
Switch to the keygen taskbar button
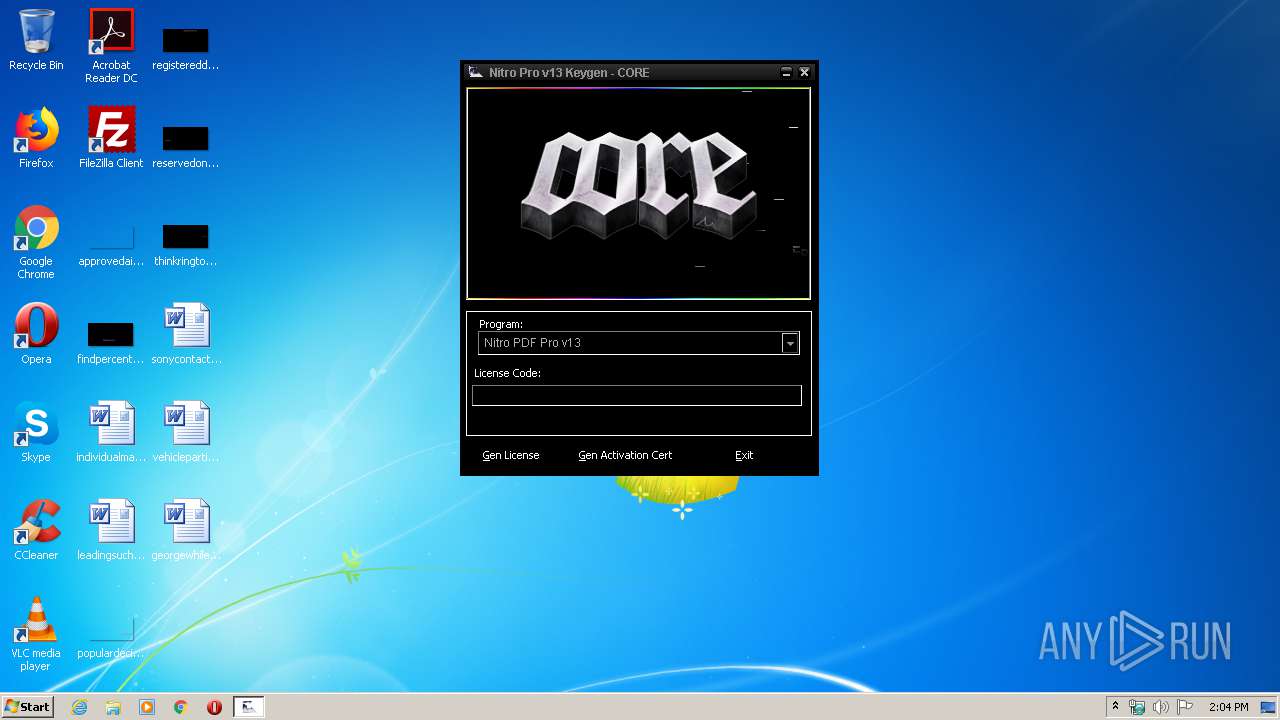[248, 707]
